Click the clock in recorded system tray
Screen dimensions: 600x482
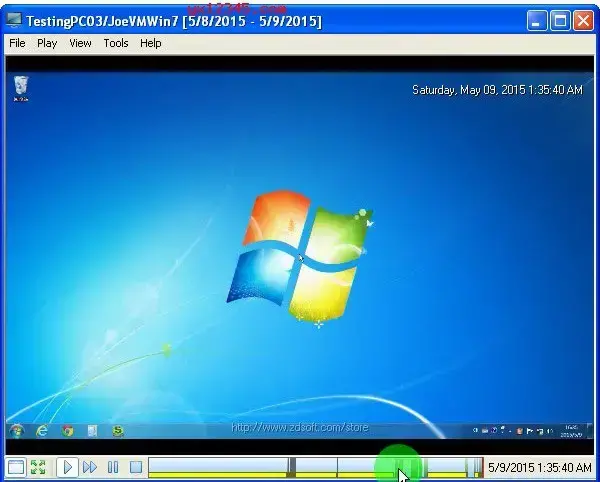click(571, 431)
